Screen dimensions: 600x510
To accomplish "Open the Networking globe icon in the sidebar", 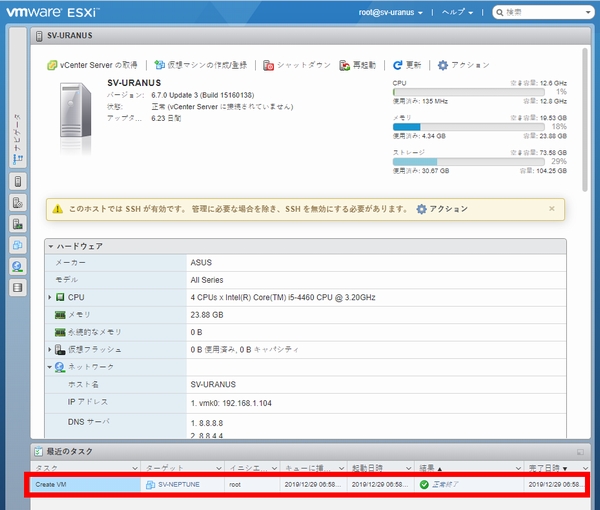I will tap(18, 267).
